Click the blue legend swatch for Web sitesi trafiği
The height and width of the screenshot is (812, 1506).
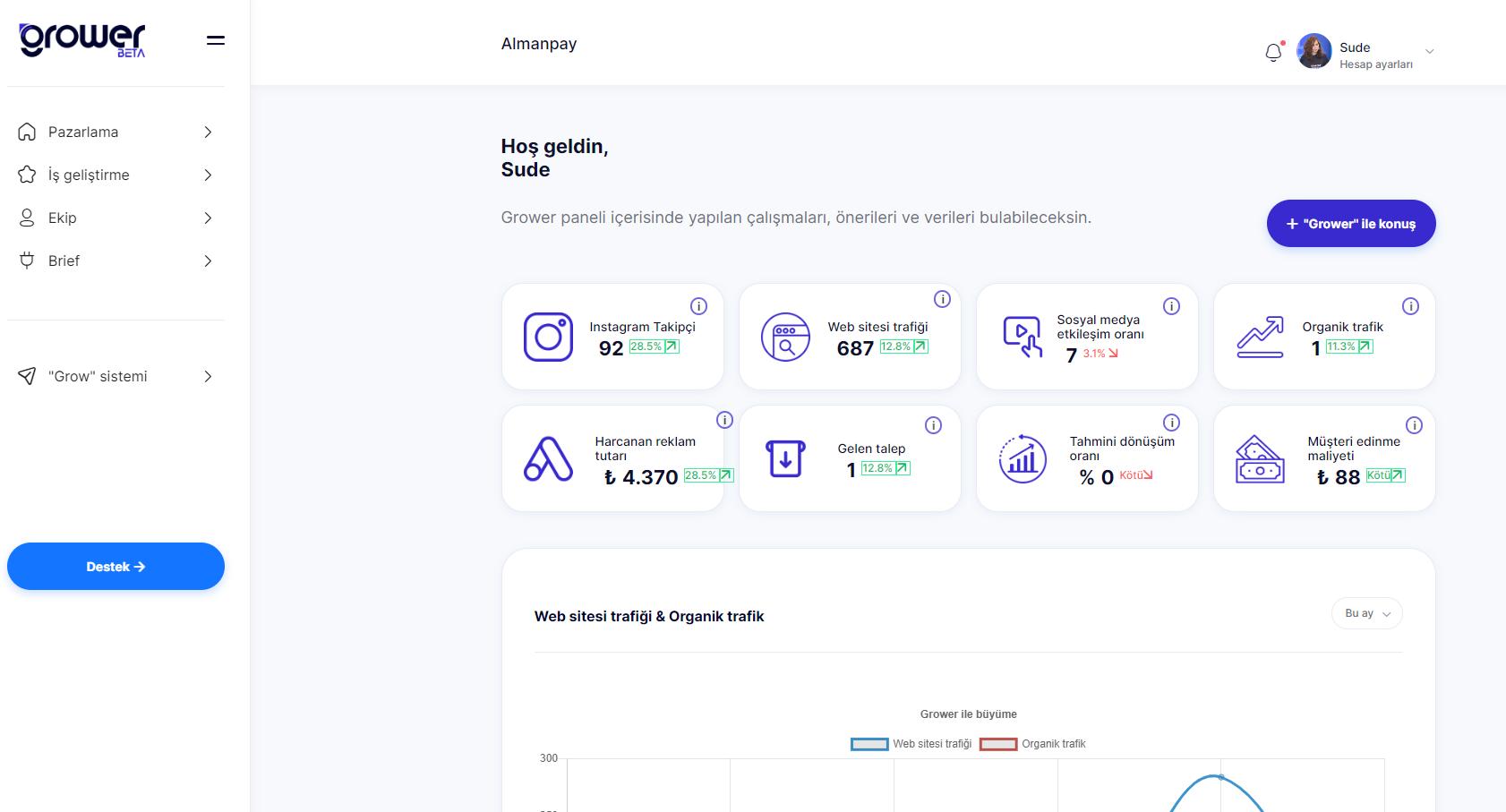click(869, 744)
